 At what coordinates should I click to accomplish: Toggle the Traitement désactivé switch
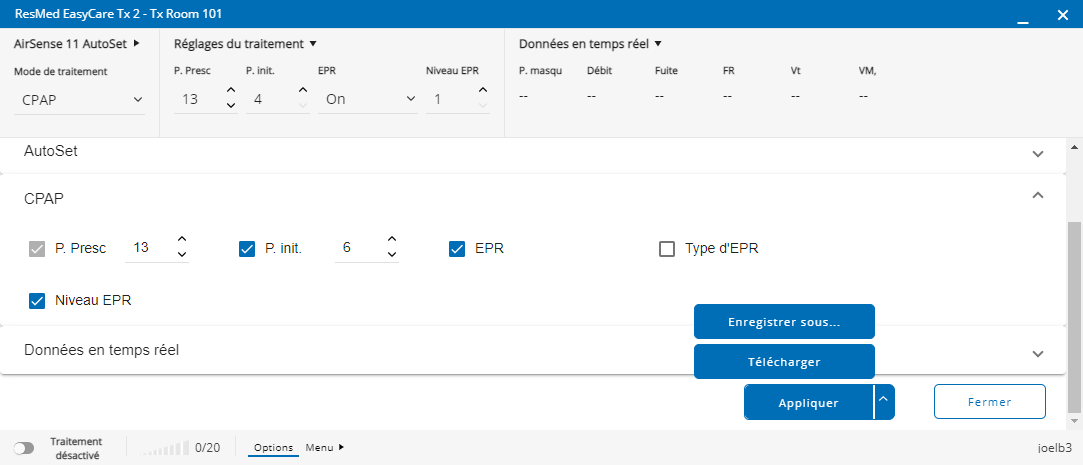[x=23, y=448]
